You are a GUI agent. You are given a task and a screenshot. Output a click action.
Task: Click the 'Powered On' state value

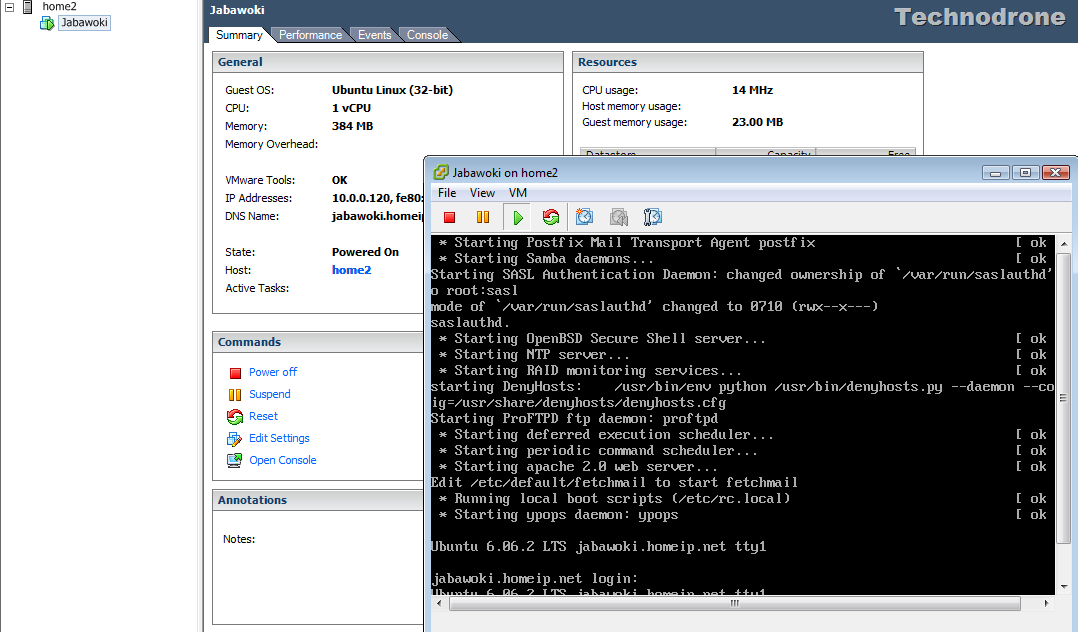(365, 252)
